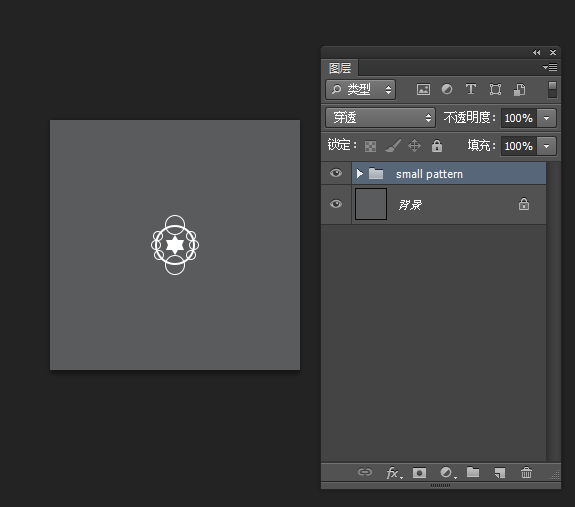The image size is (575, 507).
Task: Click the link layers chain icon
Action: [365, 472]
